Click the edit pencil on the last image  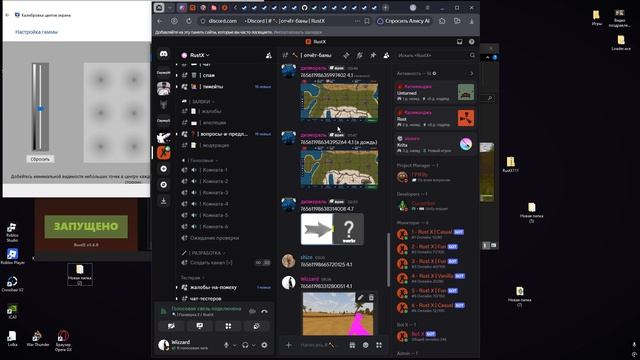pos(360,298)
